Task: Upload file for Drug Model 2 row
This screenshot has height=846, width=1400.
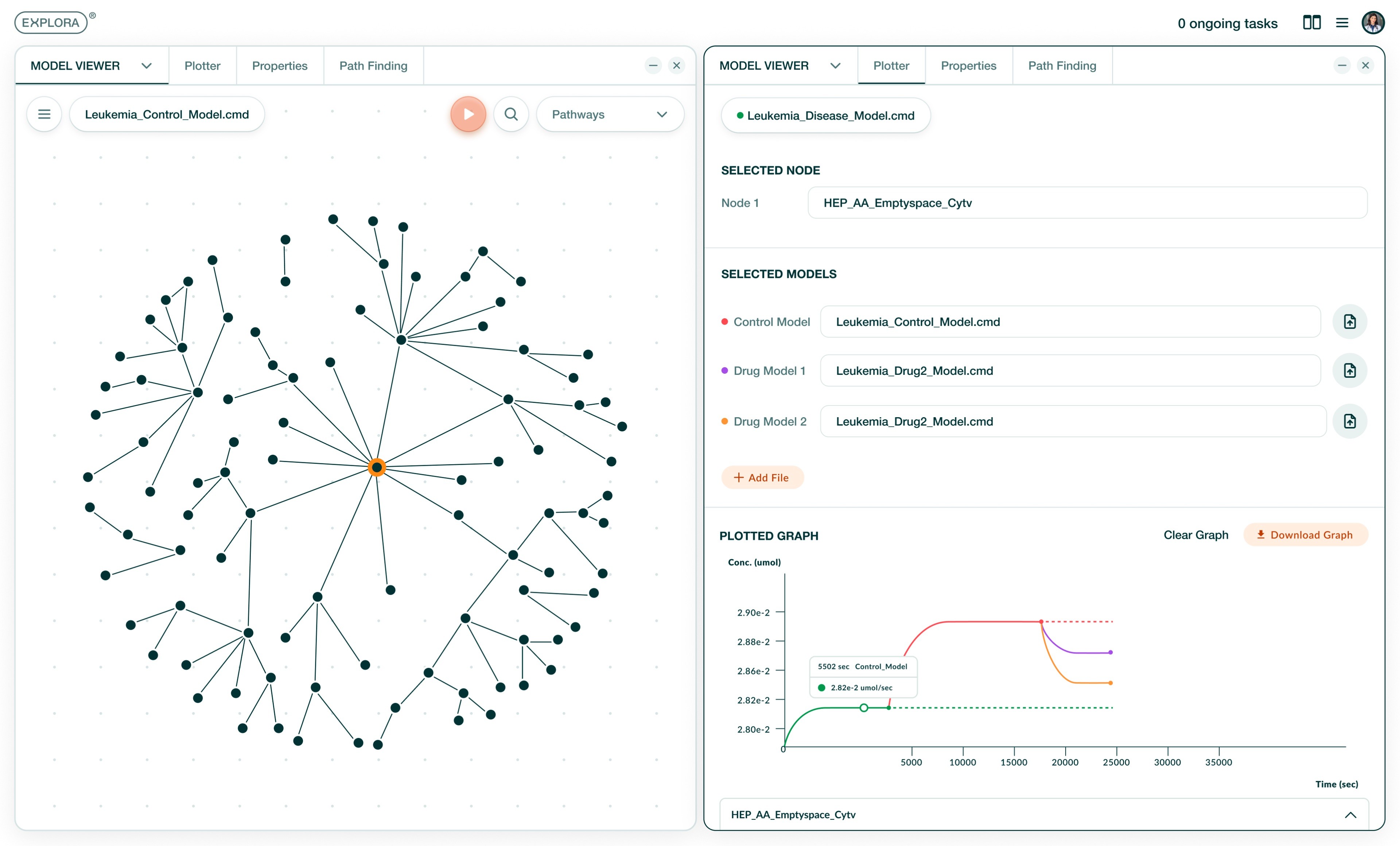Action: 1349,421
